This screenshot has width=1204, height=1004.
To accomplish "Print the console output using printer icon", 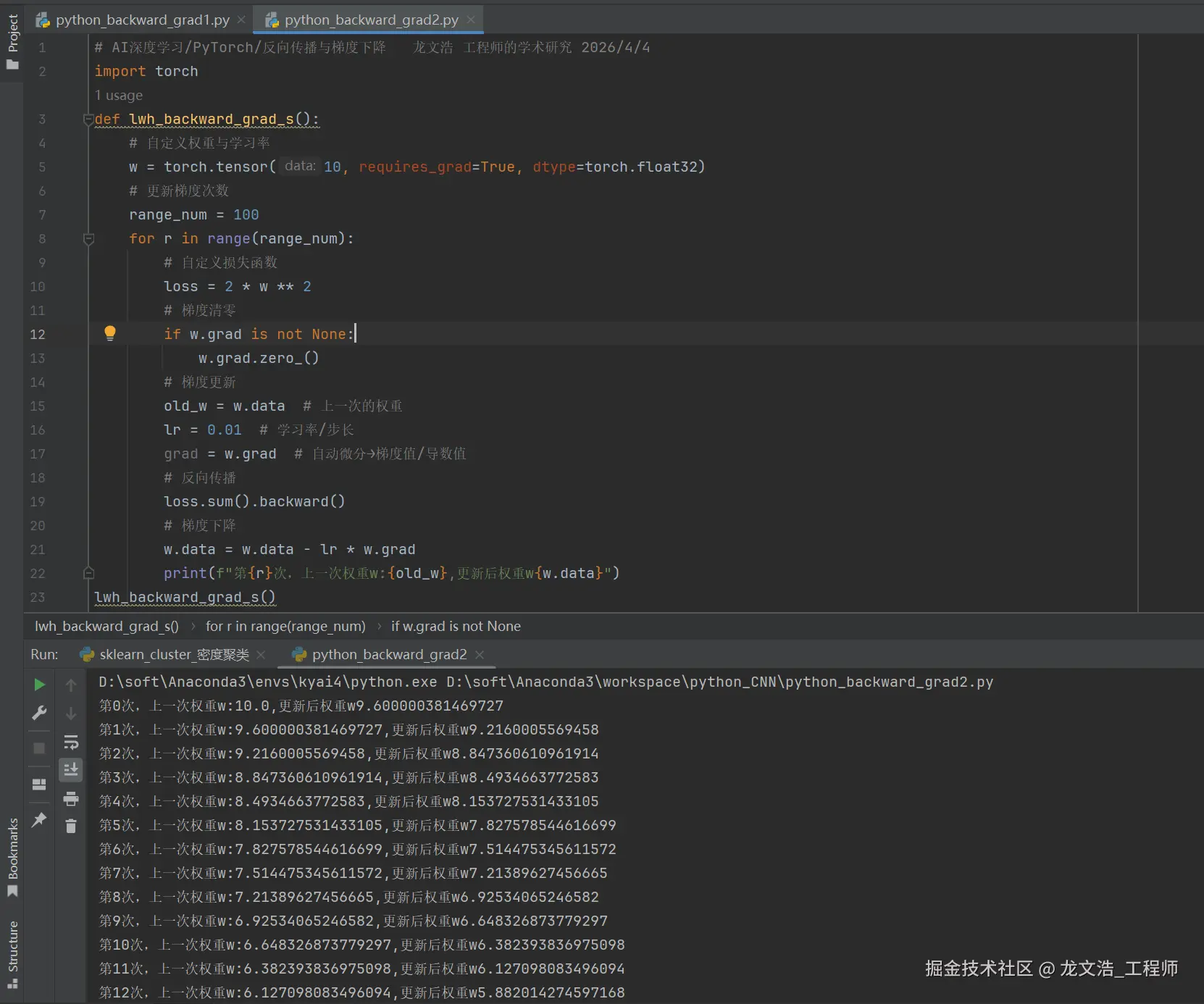I will 71,799.
